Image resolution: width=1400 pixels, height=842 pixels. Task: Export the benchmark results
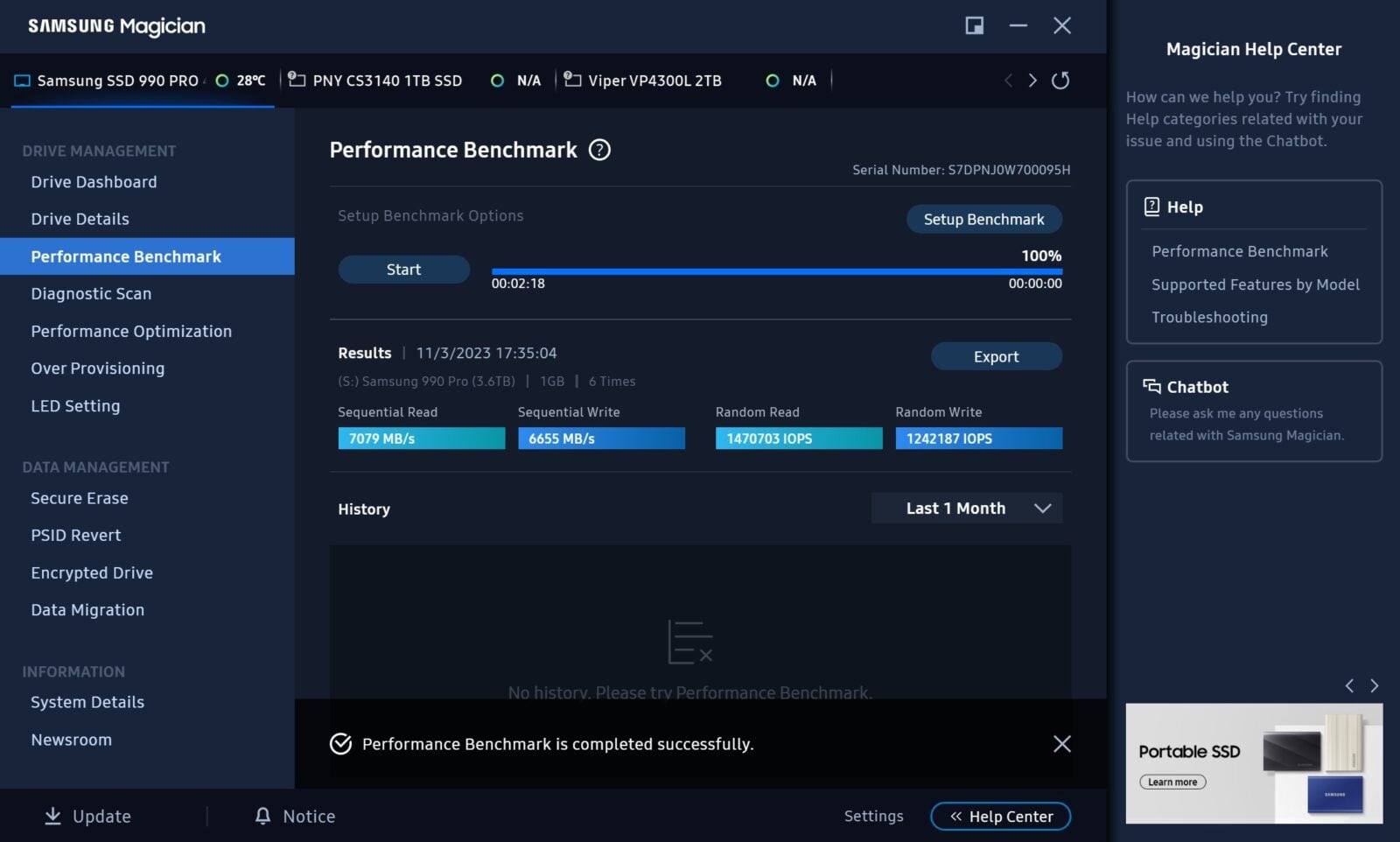[996, 356]
